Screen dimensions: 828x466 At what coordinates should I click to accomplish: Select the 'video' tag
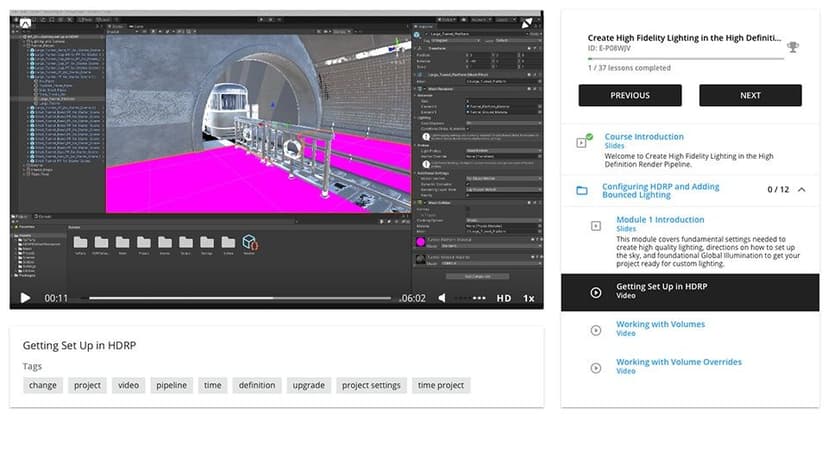coord(128,385)
